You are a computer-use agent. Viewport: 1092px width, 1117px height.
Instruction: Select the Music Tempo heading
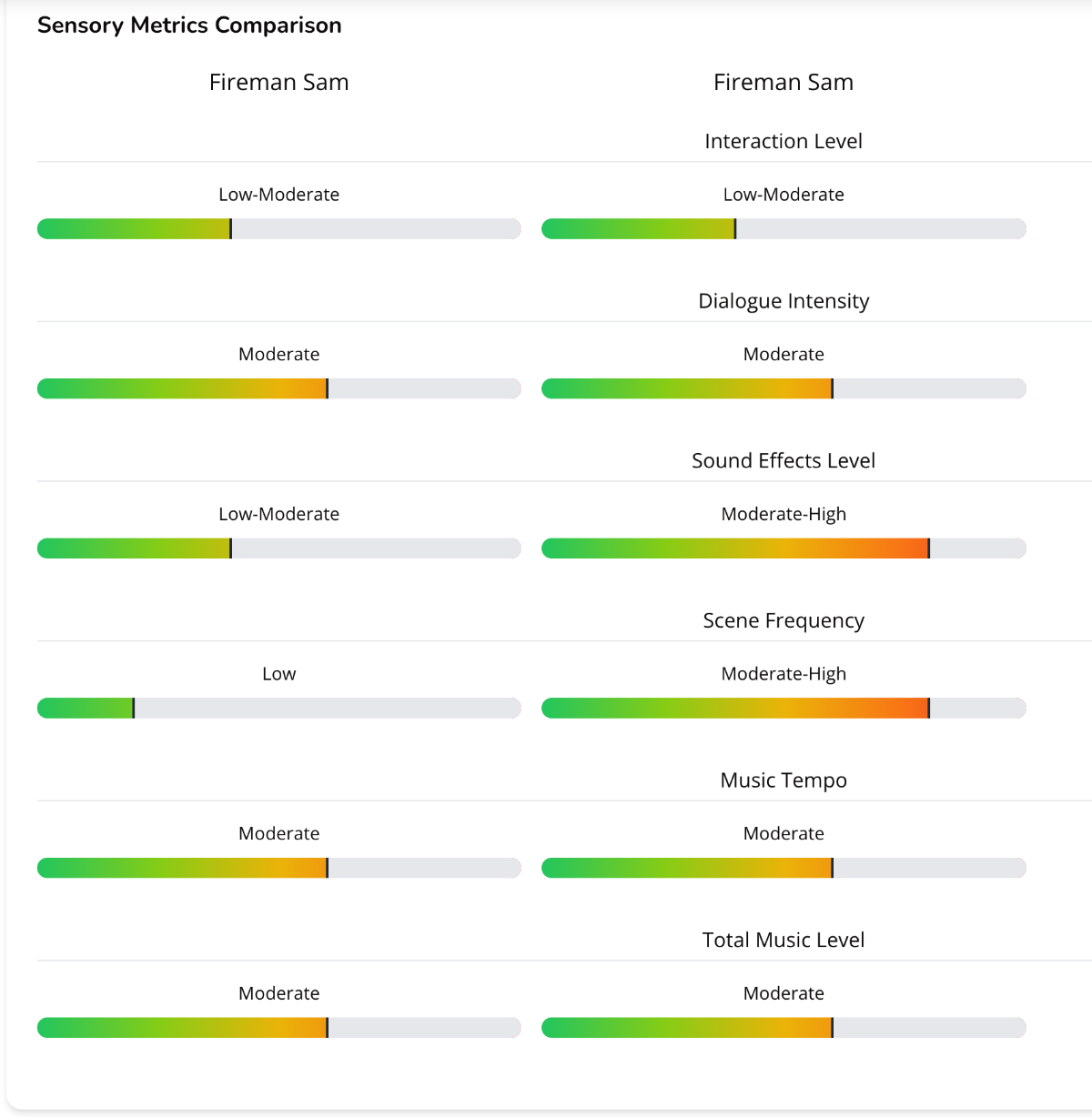(x=784, y=780)
